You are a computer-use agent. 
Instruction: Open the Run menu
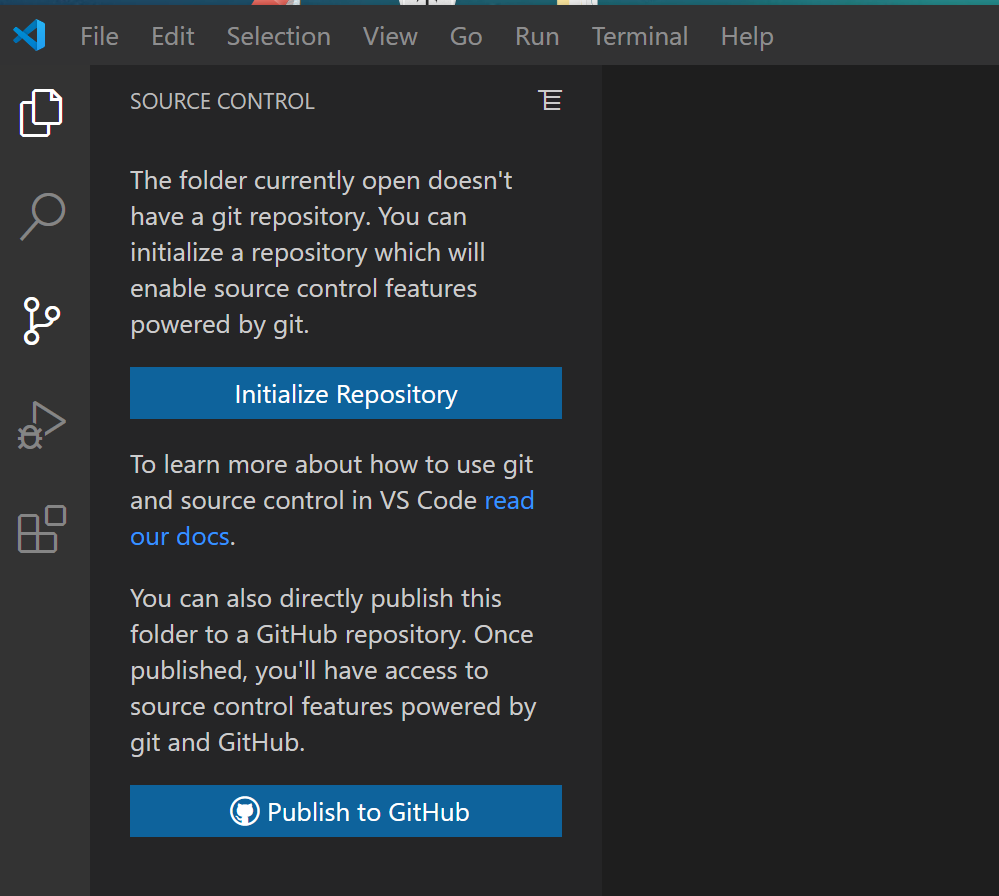[537, 36]
